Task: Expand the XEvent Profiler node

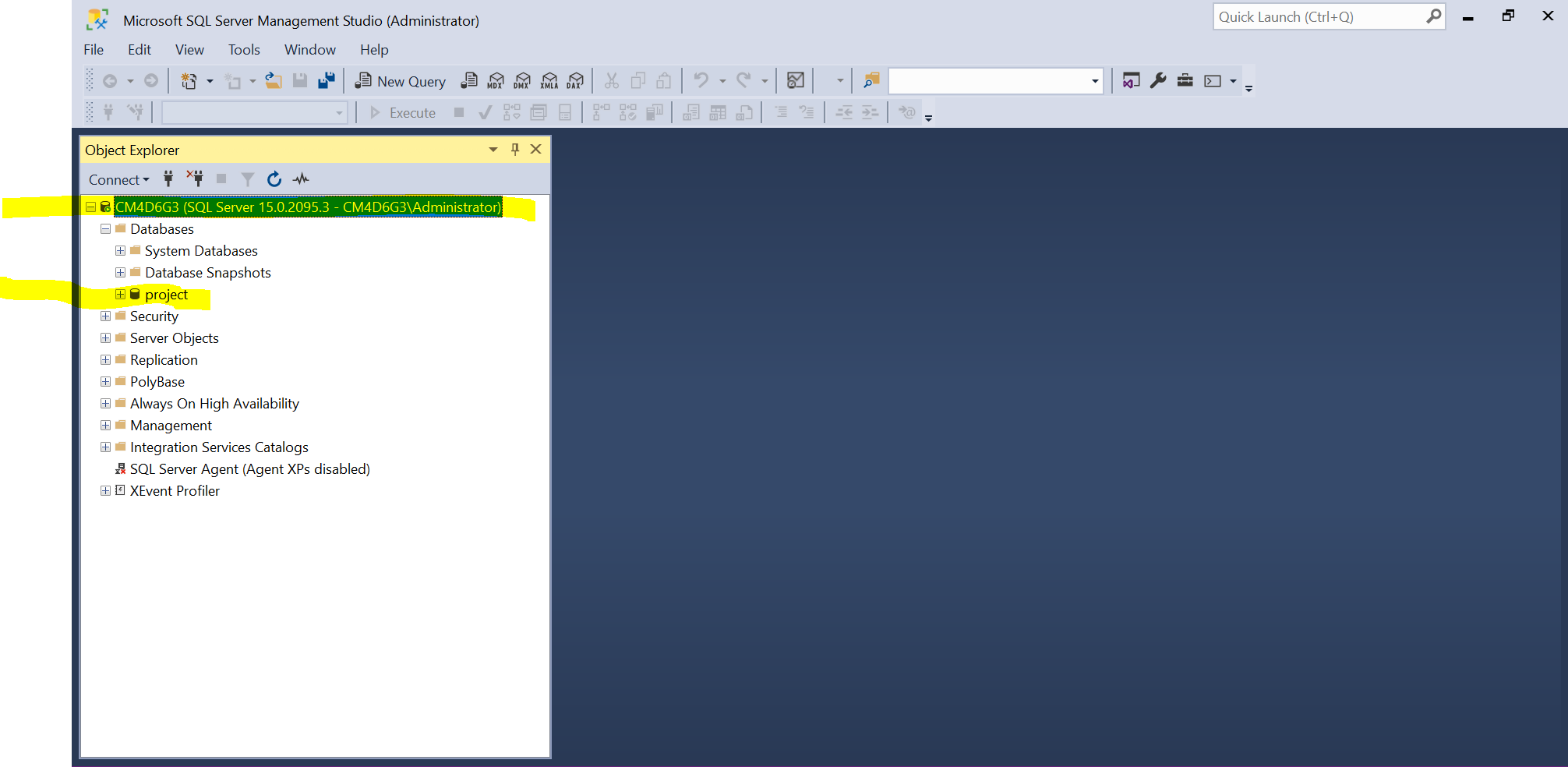Action: click(105, 491)
